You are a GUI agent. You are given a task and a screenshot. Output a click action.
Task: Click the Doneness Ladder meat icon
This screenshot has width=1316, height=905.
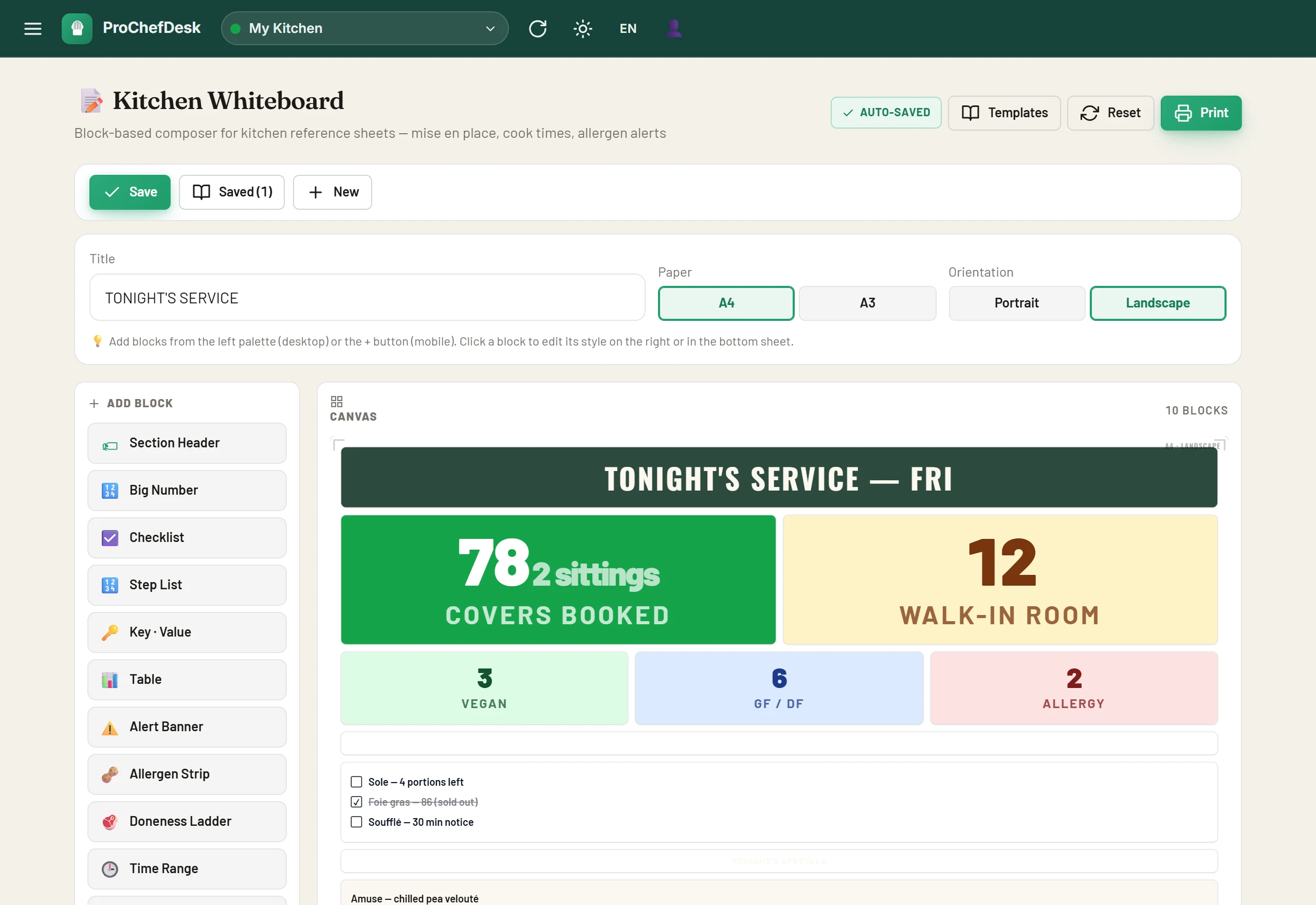pyautogui.click(x=110, y=822)
